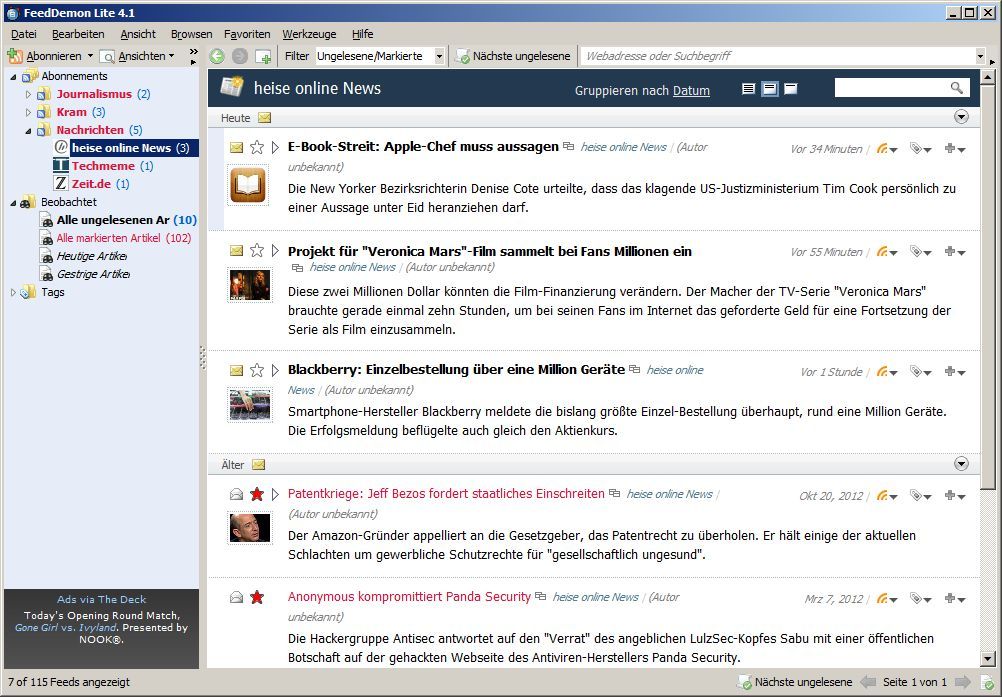The height and width of the screenshot is (697, 1002).
Task: Click the status bar page icon at far right
Action: pos(986,682)
